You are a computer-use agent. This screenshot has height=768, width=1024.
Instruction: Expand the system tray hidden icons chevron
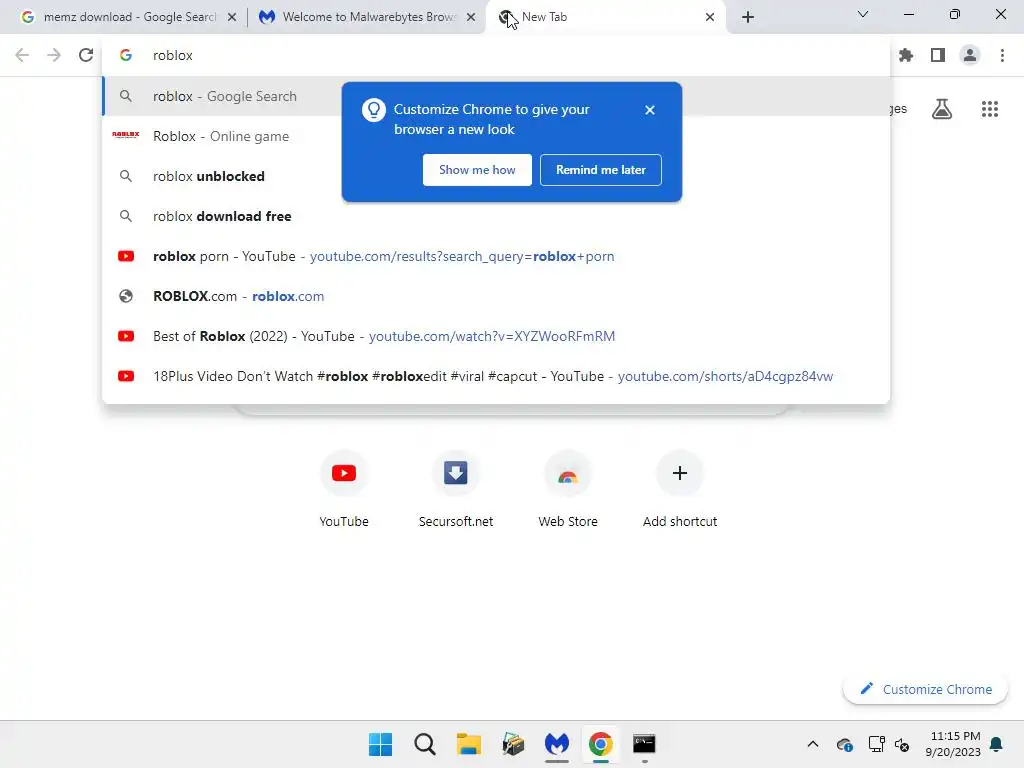(x=812, y=744)
